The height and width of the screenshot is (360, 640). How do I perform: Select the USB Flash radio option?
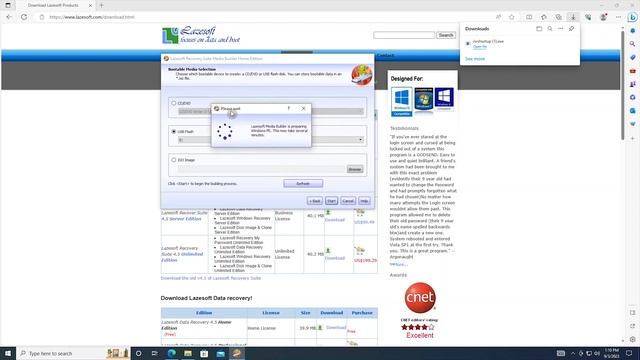click(x=174, y=131)
